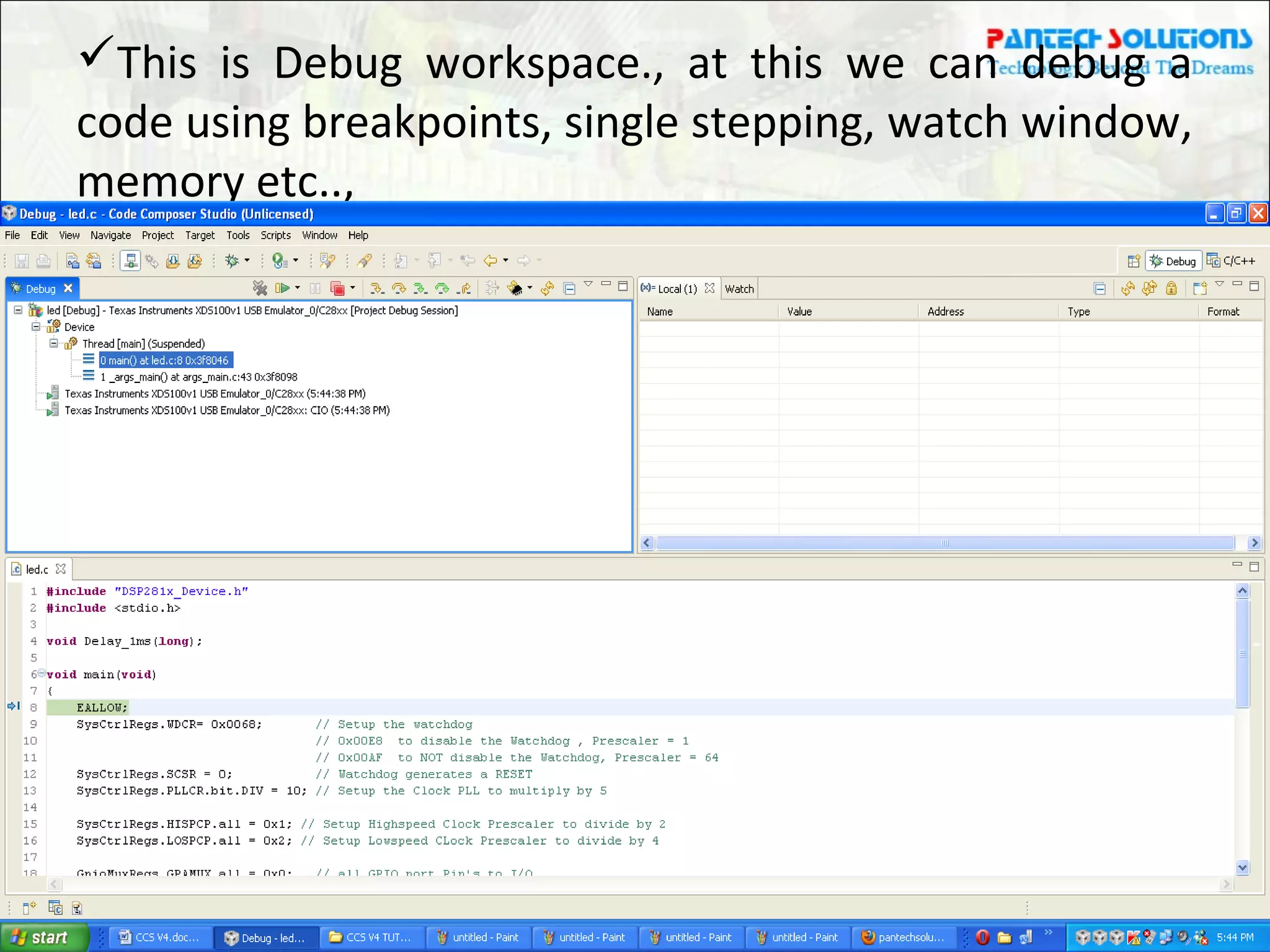Screen dimensions: 1270x952
Task: Open the dropdown beside the Terminate icon
Action: 353,288
